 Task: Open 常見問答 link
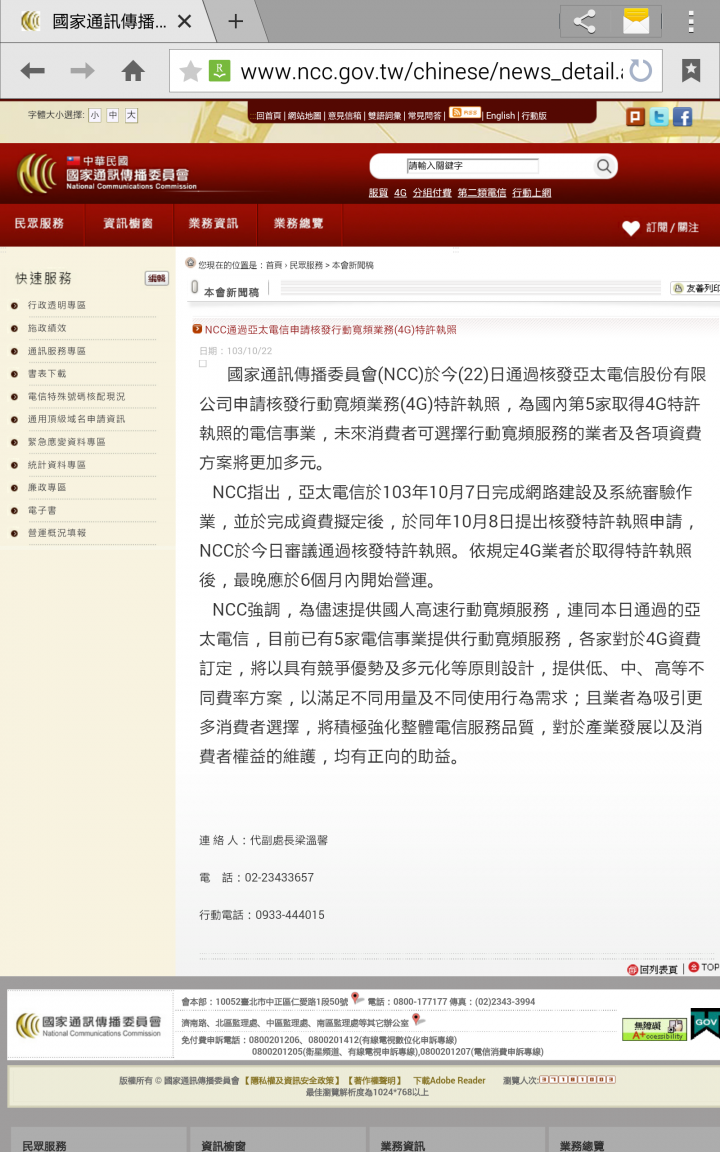click(425, 116)
